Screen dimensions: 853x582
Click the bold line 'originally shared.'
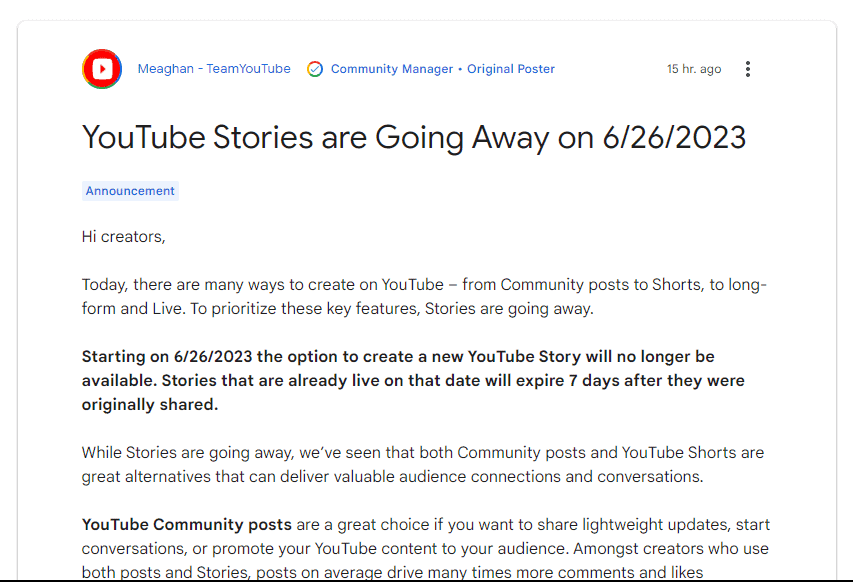coord(150,405)
